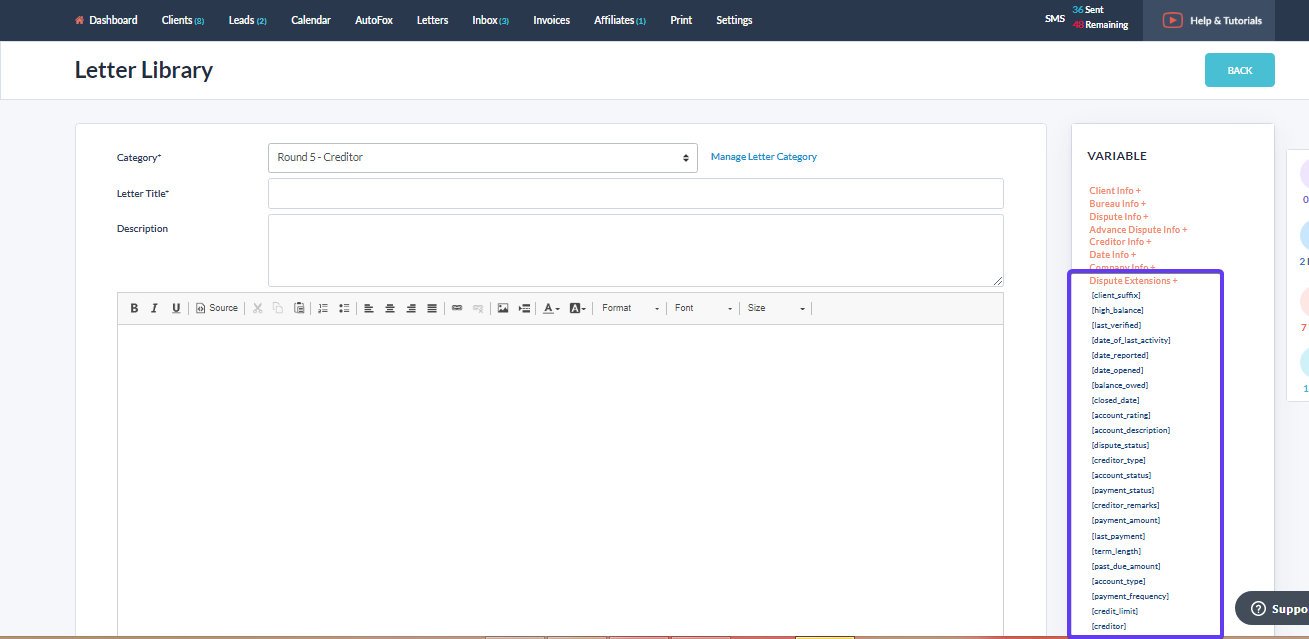Viewport: 1309px width, 639px height.
Task: Click the insert image icon
Action: coord(503,308)
